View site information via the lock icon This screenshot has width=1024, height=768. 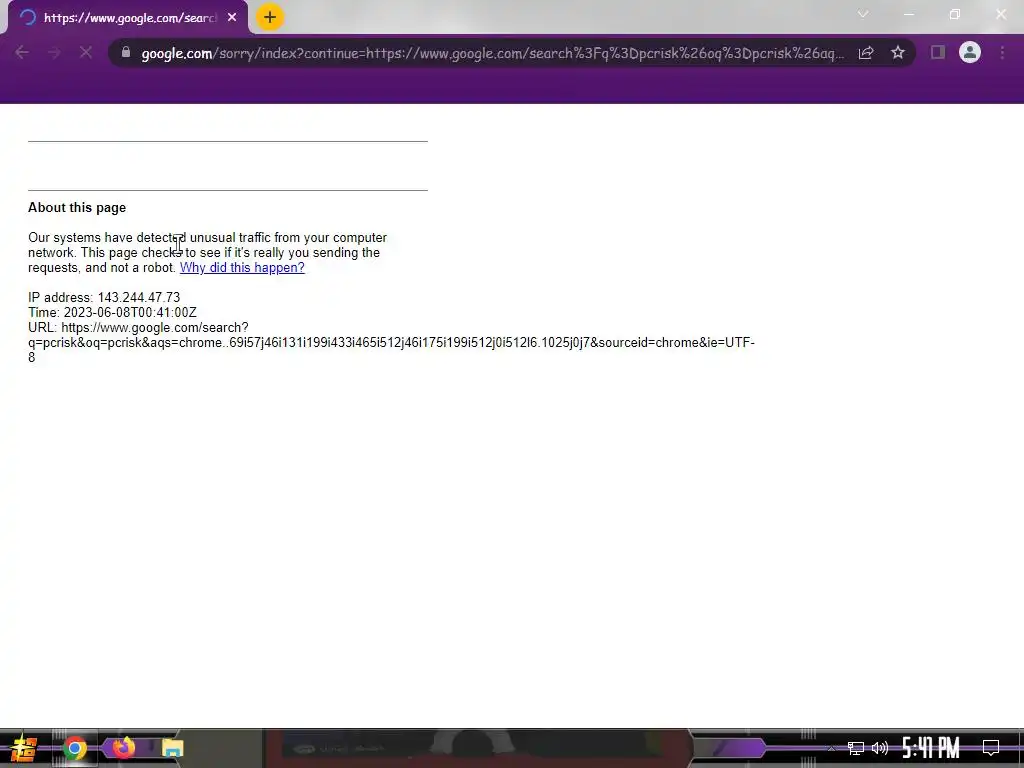click(126, 52)
